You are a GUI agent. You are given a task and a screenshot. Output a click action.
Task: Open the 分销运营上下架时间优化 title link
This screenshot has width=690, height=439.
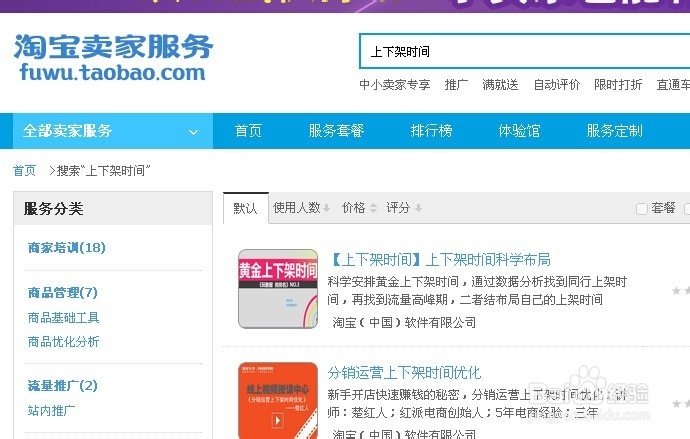click(404, 373)
